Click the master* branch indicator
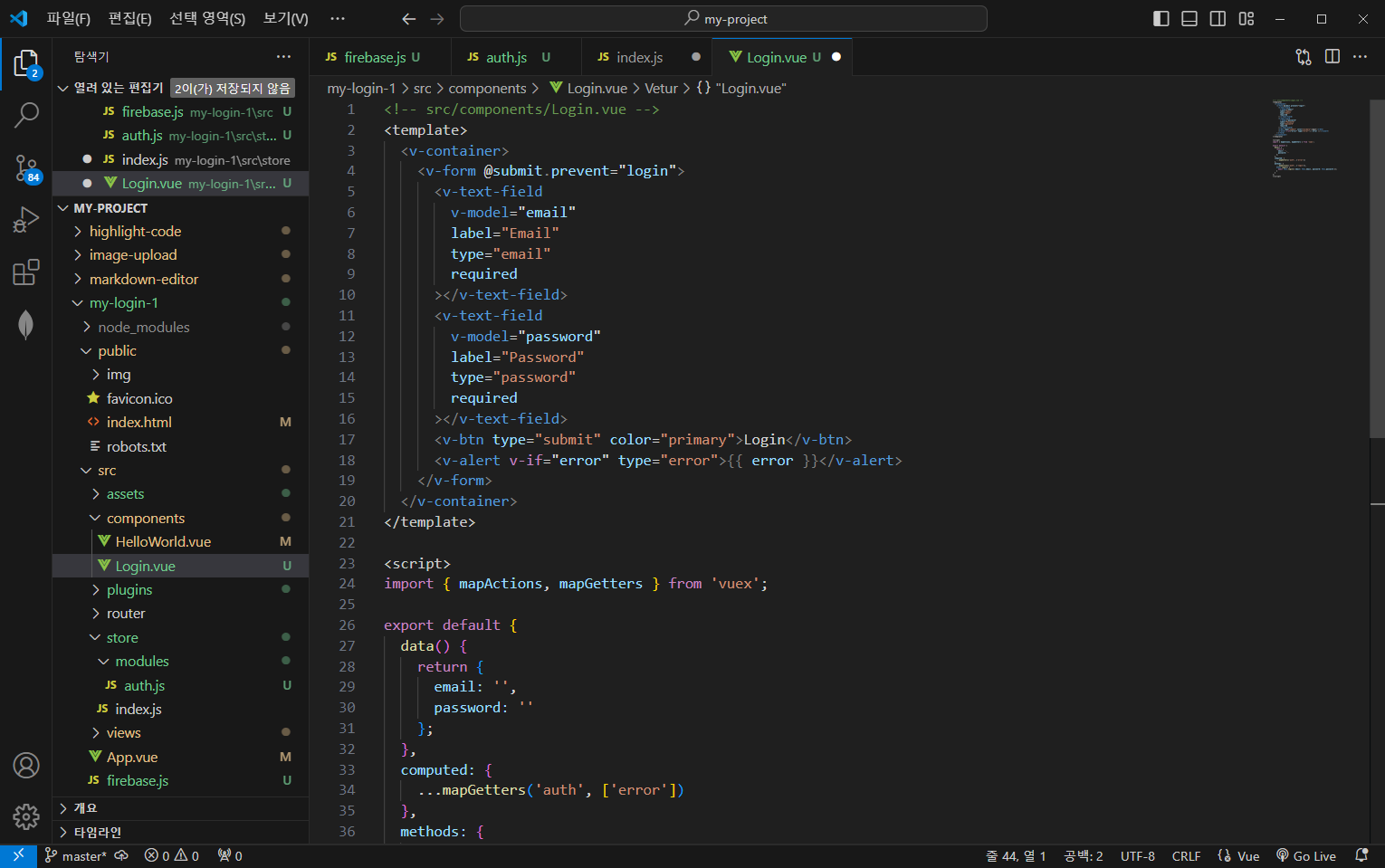Image resolution: width=1385 pixels, height=868 pixels. tap(75, 856)
